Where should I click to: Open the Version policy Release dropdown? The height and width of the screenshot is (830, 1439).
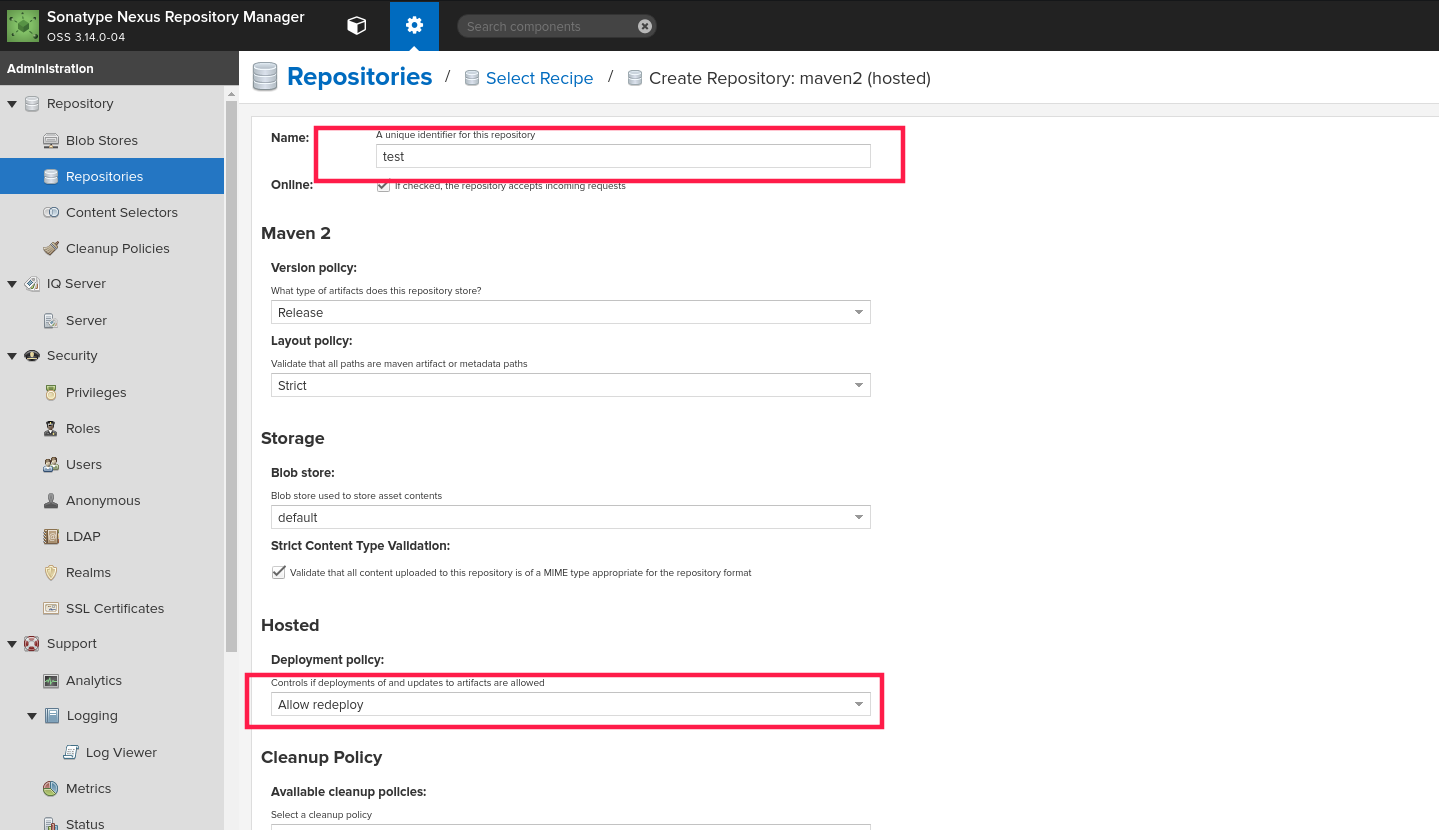[570, 312]
